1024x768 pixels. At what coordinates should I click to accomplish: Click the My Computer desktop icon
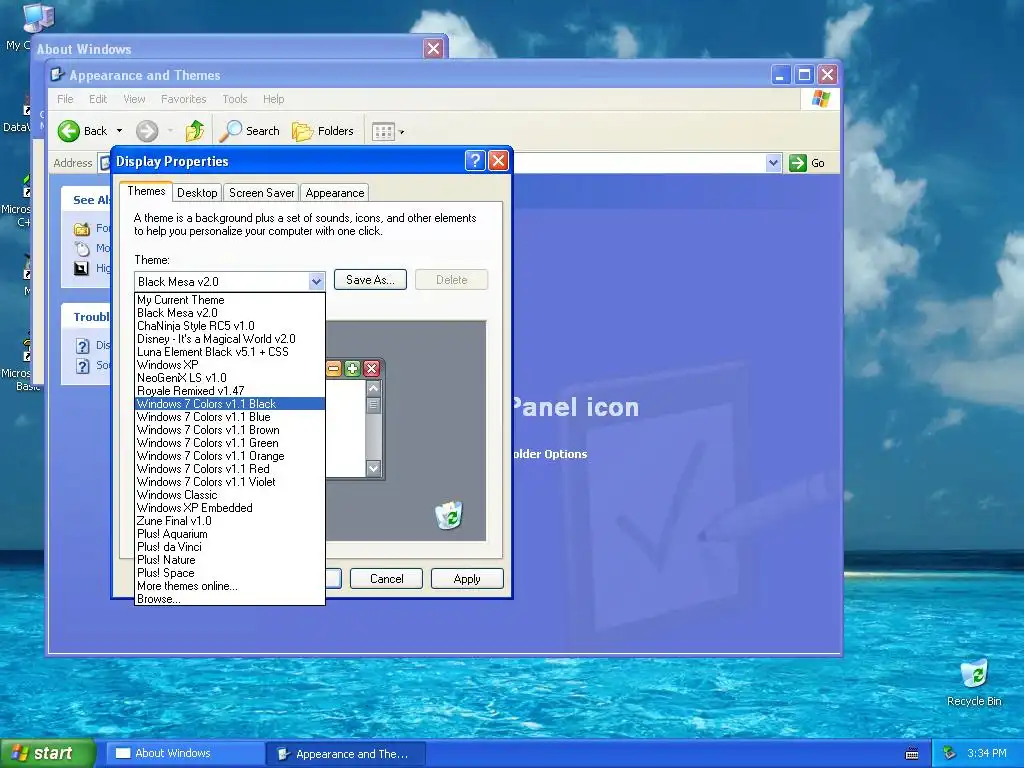click(39, 18)
